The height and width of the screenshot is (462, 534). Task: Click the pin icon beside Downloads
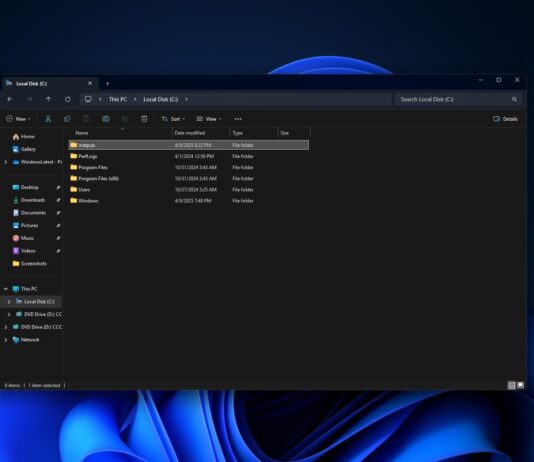(x=58, y=200)
